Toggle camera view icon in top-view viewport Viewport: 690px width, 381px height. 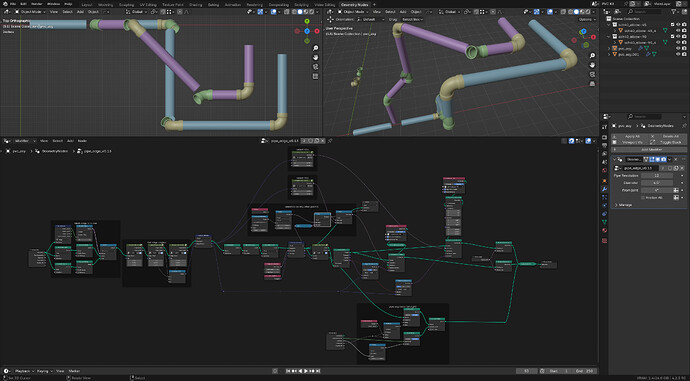[x=316, y=67]
